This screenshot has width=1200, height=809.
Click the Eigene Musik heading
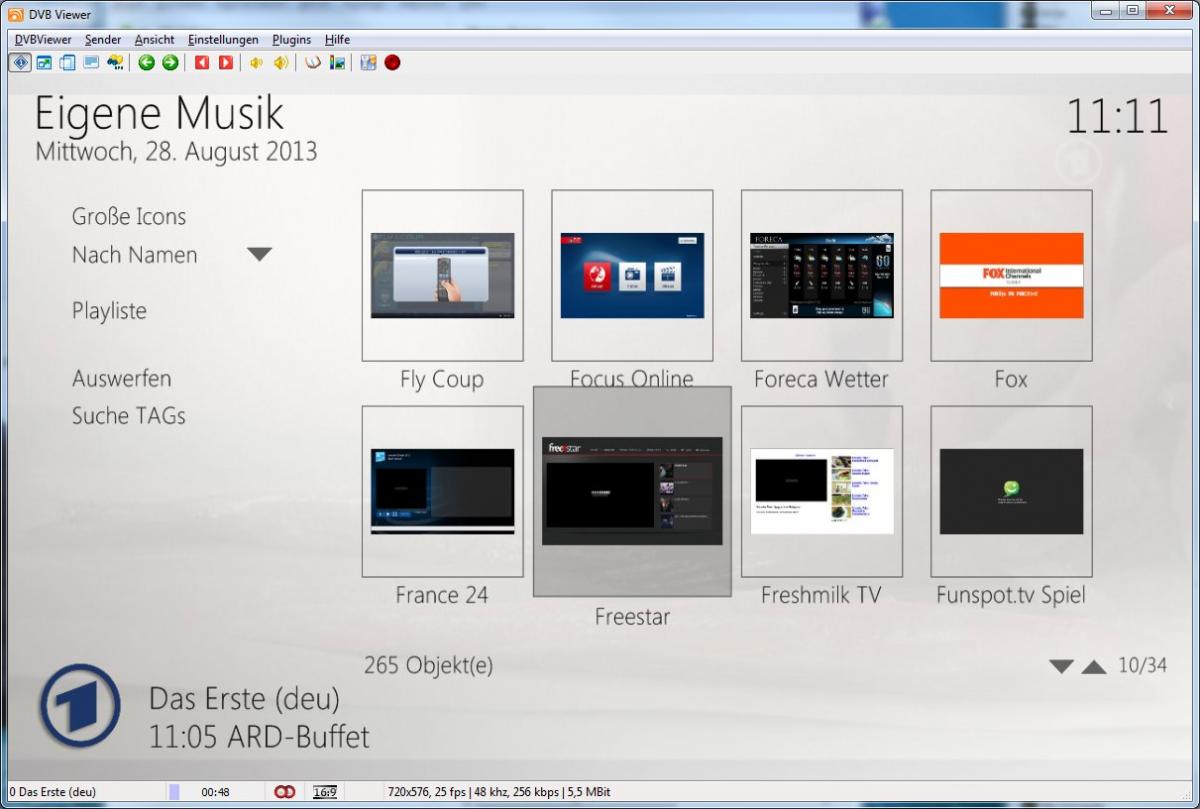[159, 114]
